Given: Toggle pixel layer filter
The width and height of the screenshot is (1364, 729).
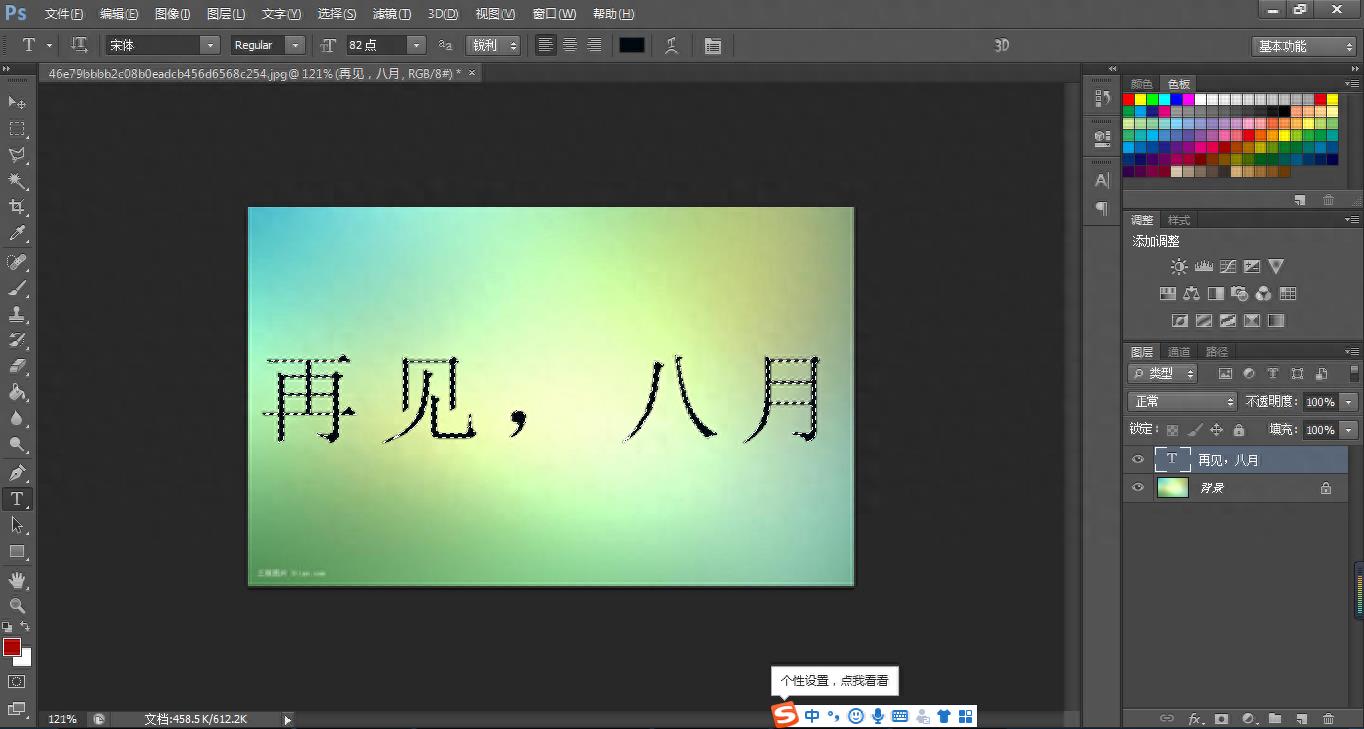Looking at the screenshot, I should pos(1225,374).
